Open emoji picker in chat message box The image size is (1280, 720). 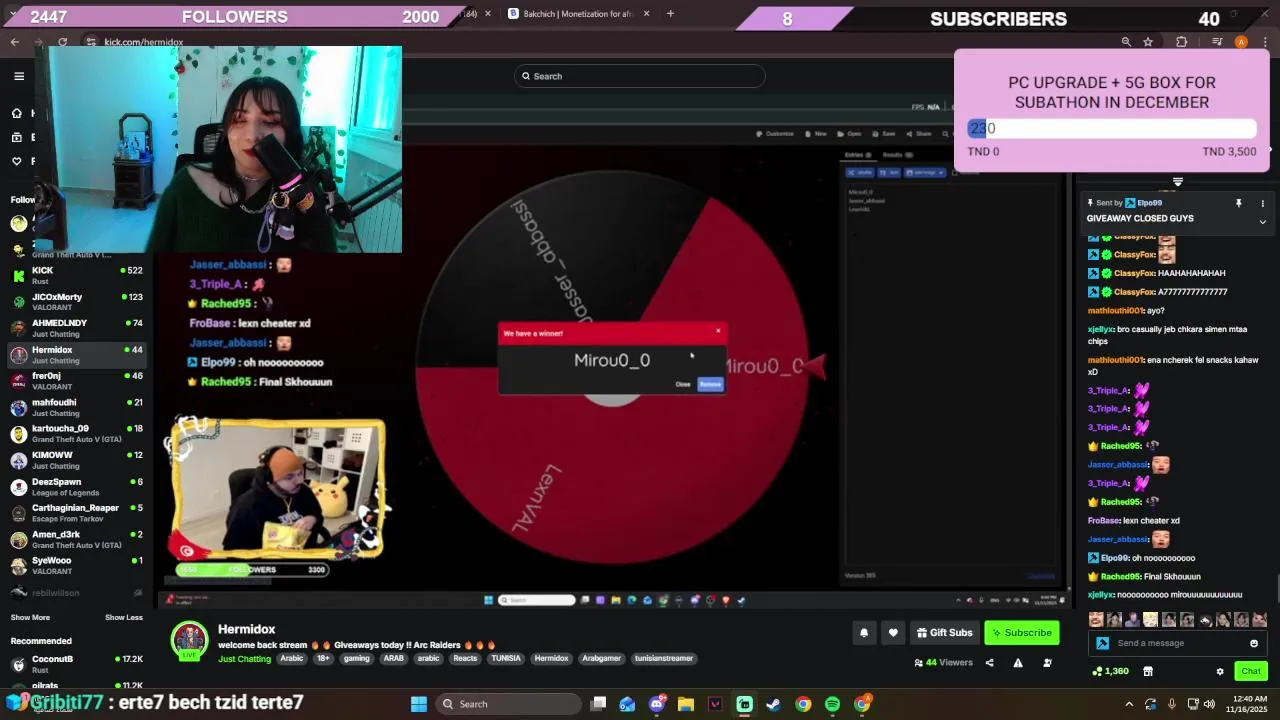(1254, 644)
